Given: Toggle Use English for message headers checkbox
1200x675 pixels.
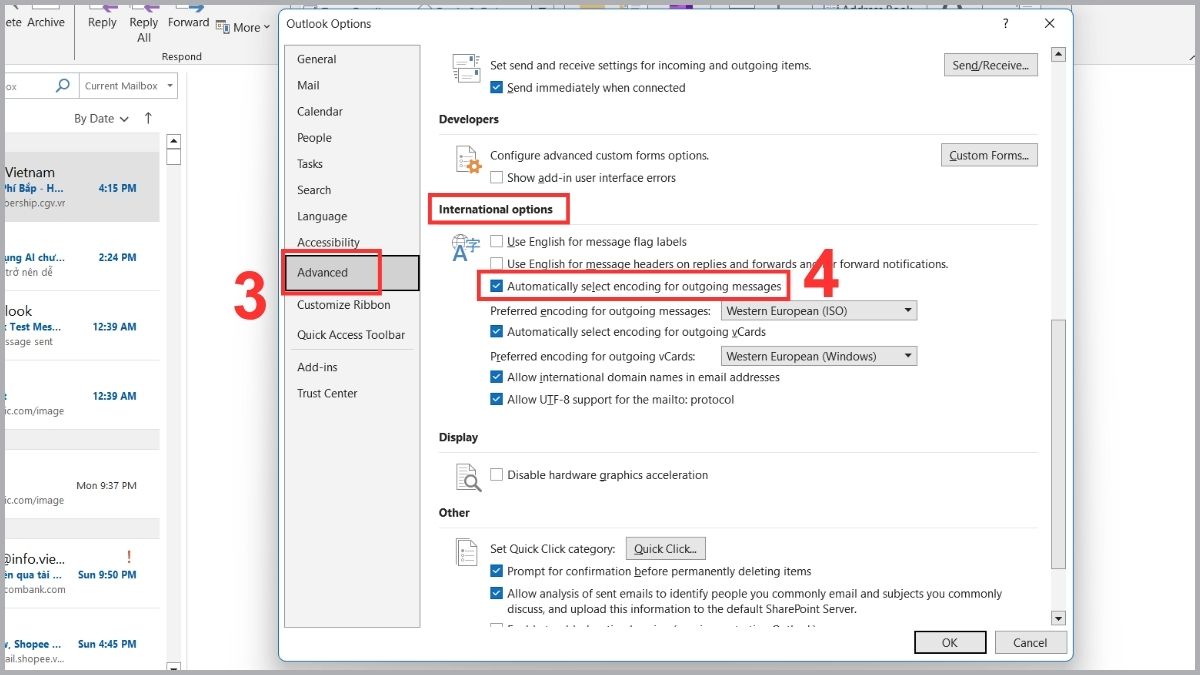Looking at the screenshot, I should 497,264.
